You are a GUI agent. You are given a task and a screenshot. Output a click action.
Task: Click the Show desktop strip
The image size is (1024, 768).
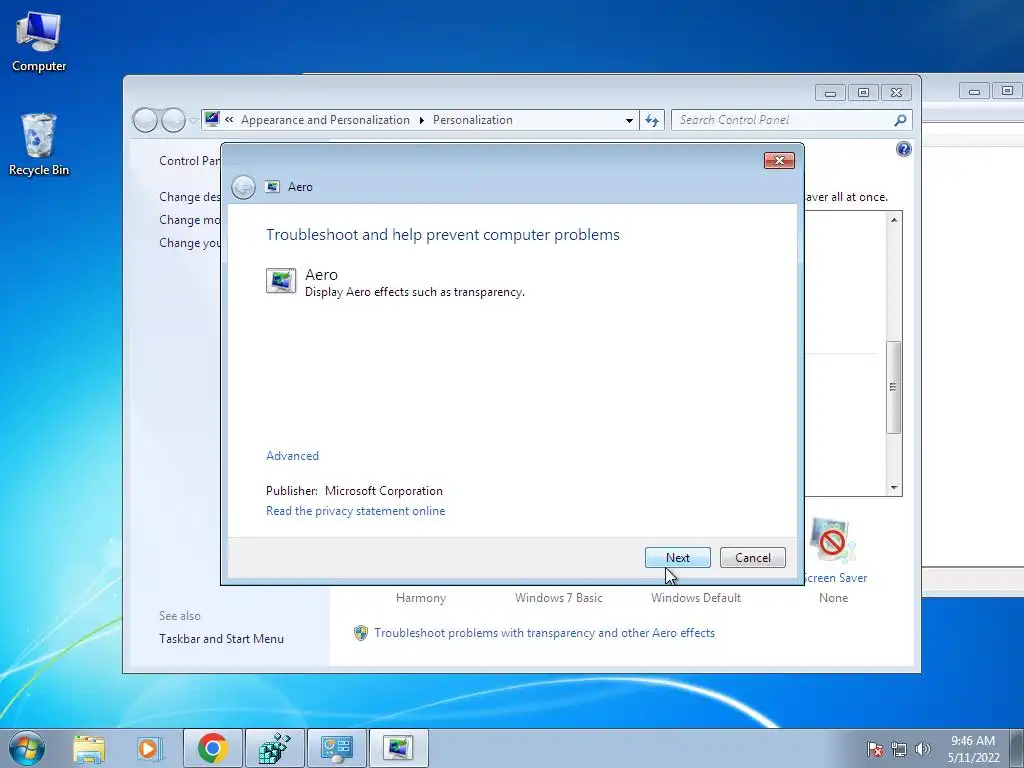point(1017,749)
